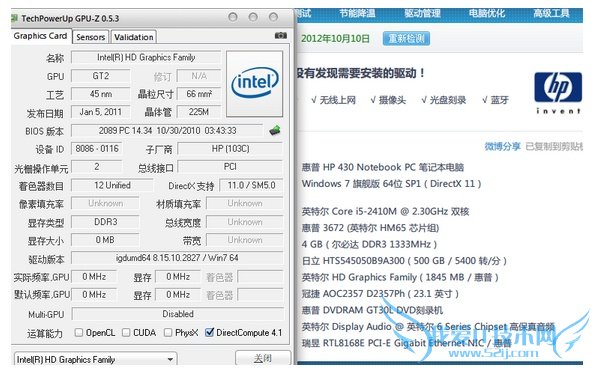Click the 摄像头 driver item
The width and height of the screenshot is (596, 368).
click(388, 100)
